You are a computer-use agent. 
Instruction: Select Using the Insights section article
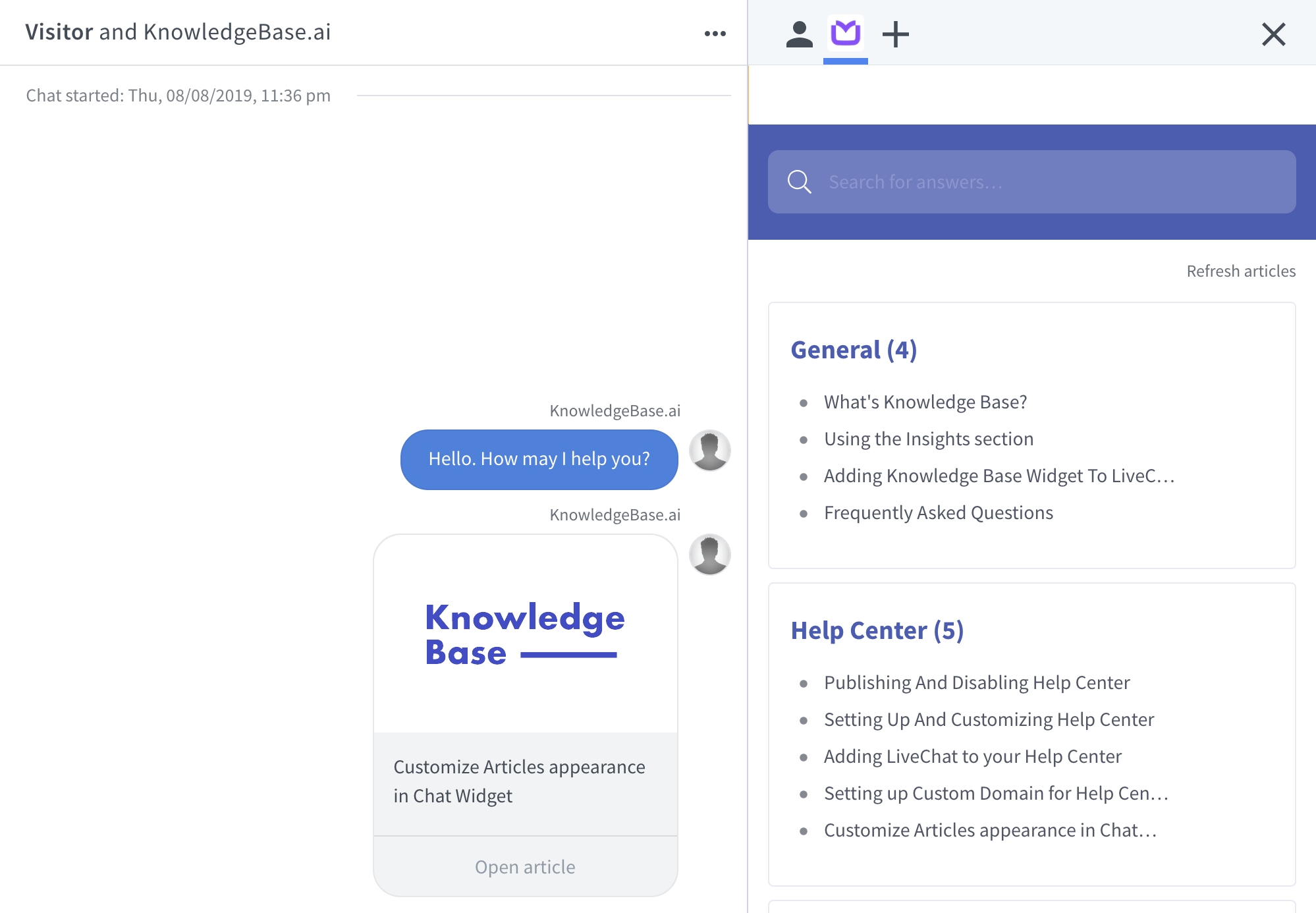[928, 438]
